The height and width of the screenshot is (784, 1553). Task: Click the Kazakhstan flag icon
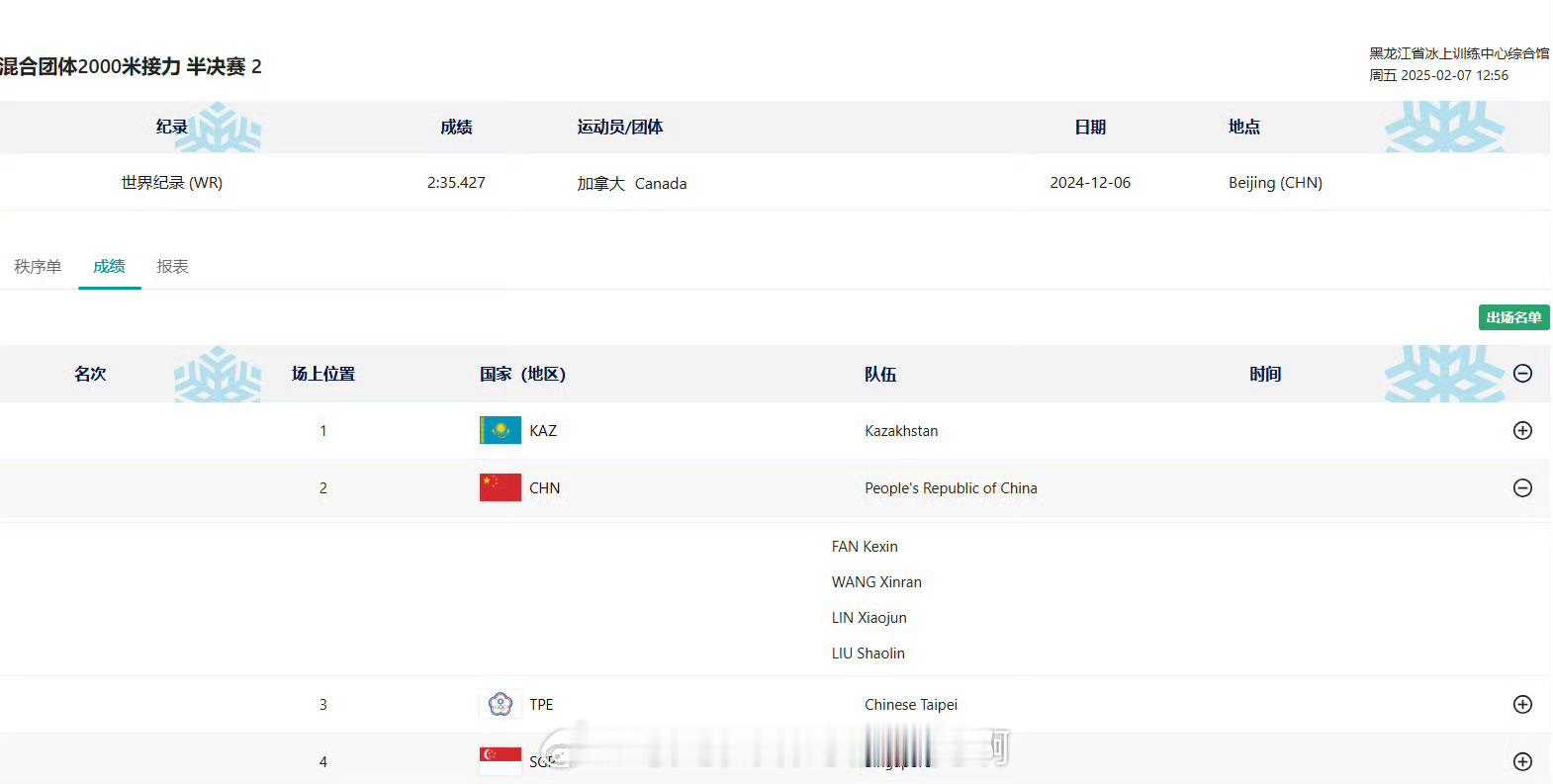[x=501, y=431]
